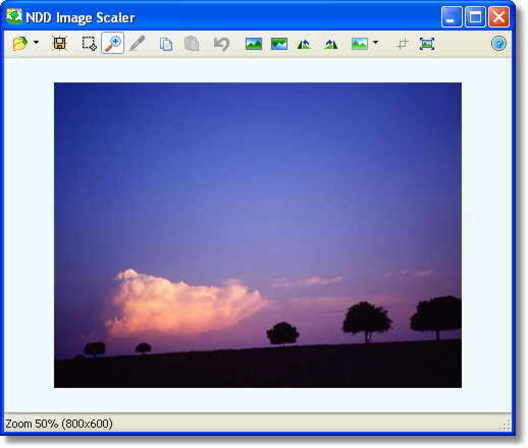Click the Zoom 50% status bar text
Screen dimensions: 528x448
[59, 423]
